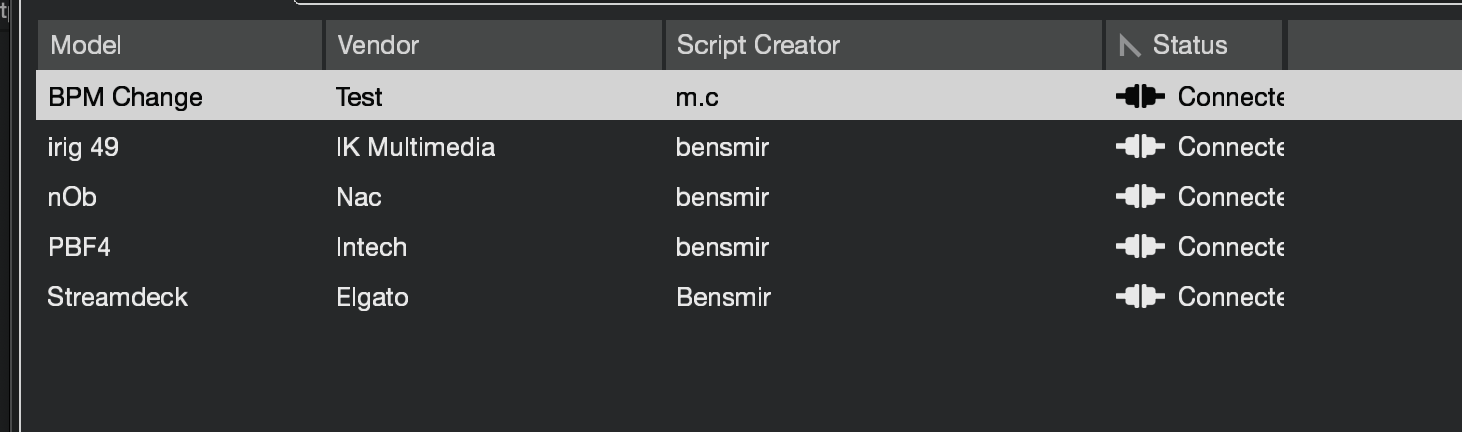Select the nOb controller row
The width and height of the screenshot is (1462, 432).
pos(72,197)
